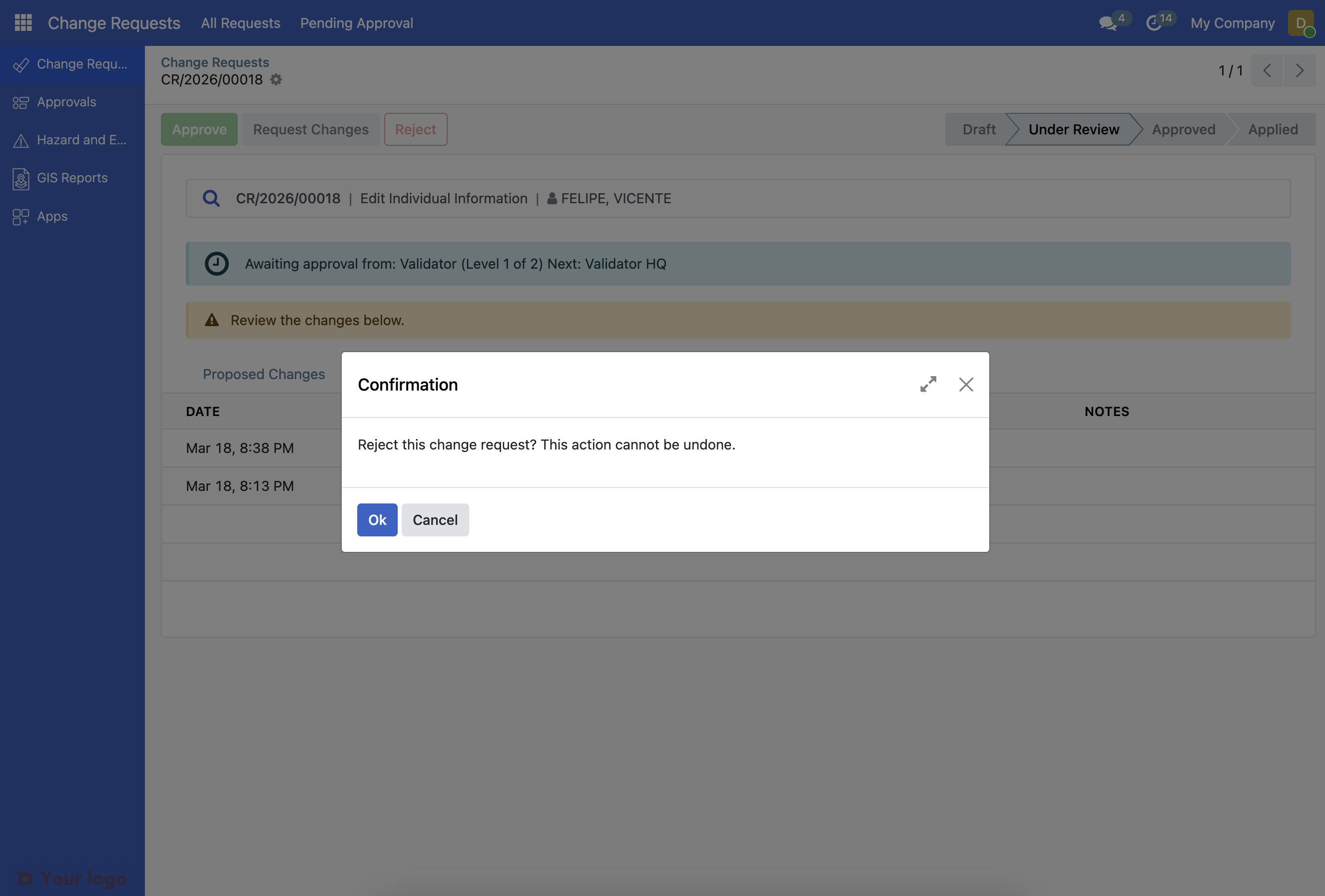Select the Approved status stage
The image size is (1325, 896).
pos(1184,130)
